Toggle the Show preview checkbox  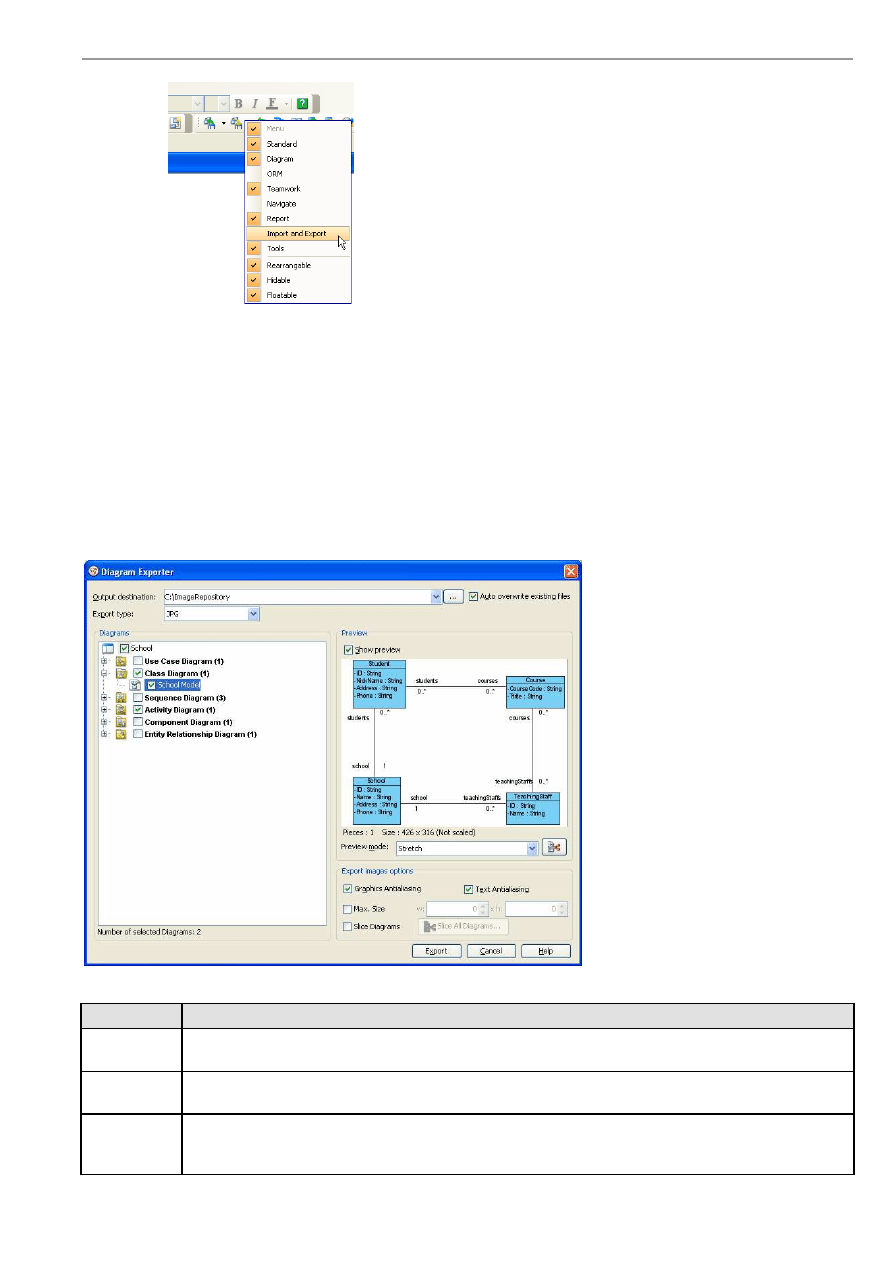[348, 650]
